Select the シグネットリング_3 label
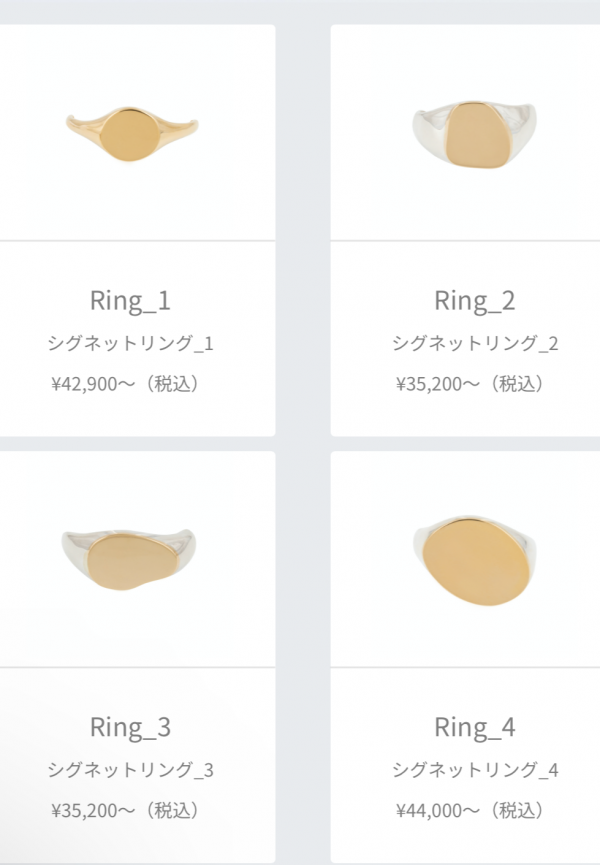This screenshot has width=600, height=865. pos(130,770)
